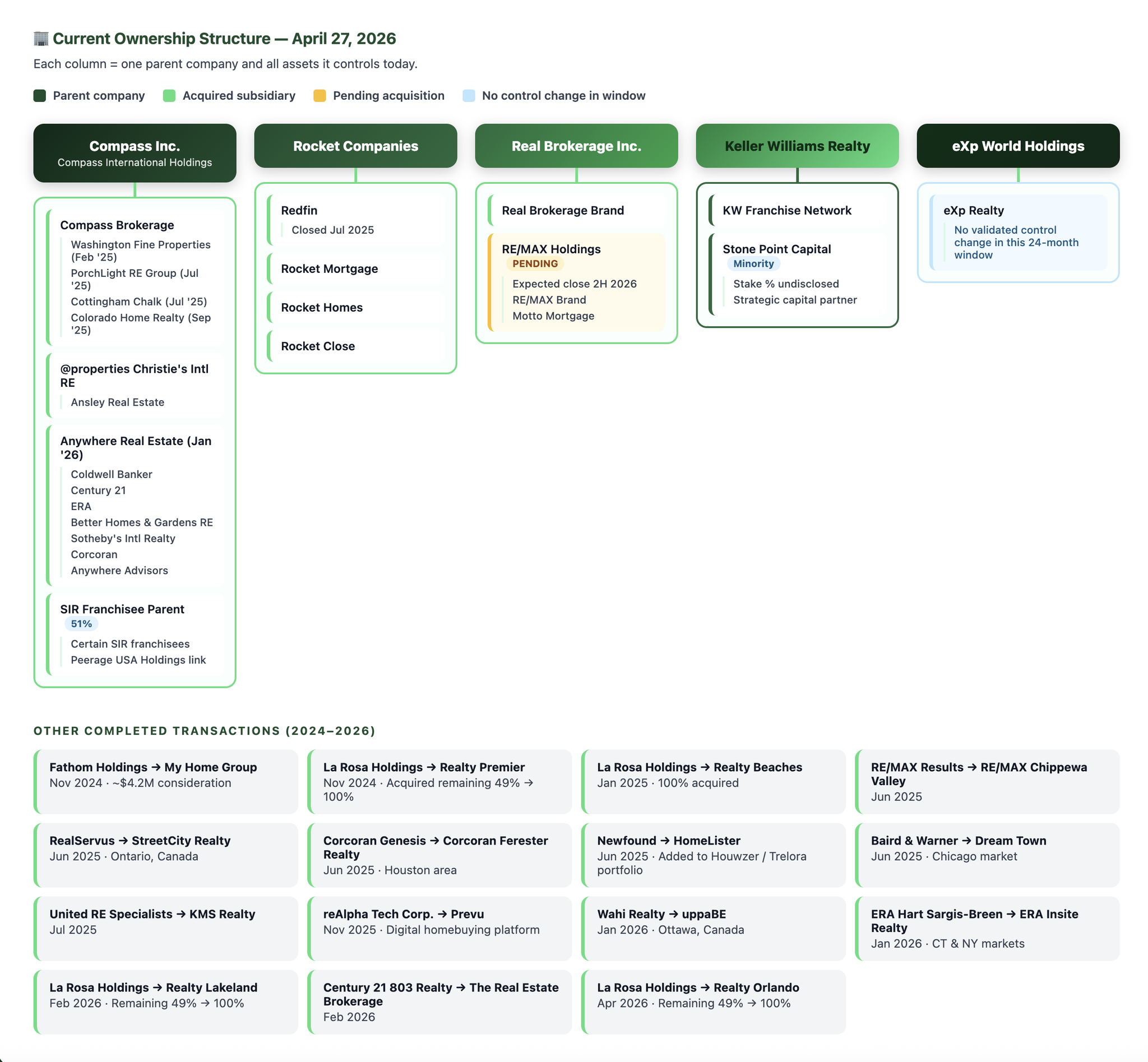The width and height of the screenshot is (1148, 1062).
Task: Click the 51% badge under SIR Franchisee Parent
Action: point(81,624)
